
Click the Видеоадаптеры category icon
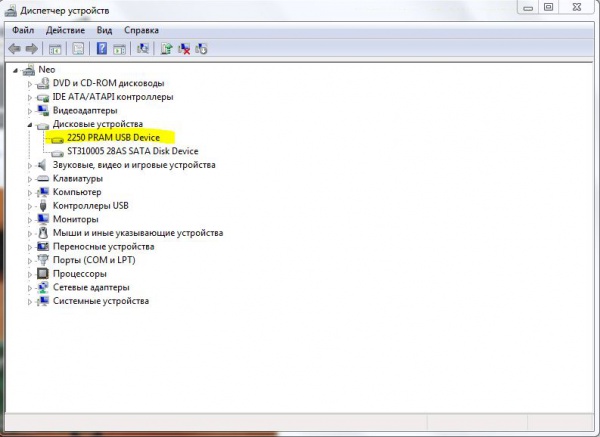(x=43, y=111)
